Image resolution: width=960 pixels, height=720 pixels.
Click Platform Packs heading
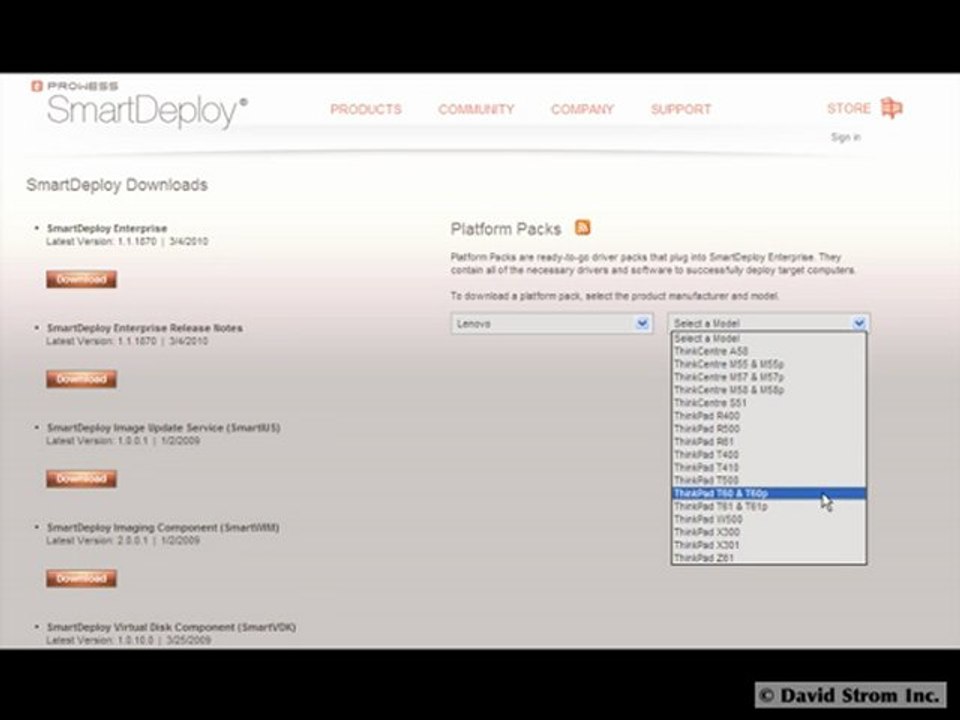(506, 229)
